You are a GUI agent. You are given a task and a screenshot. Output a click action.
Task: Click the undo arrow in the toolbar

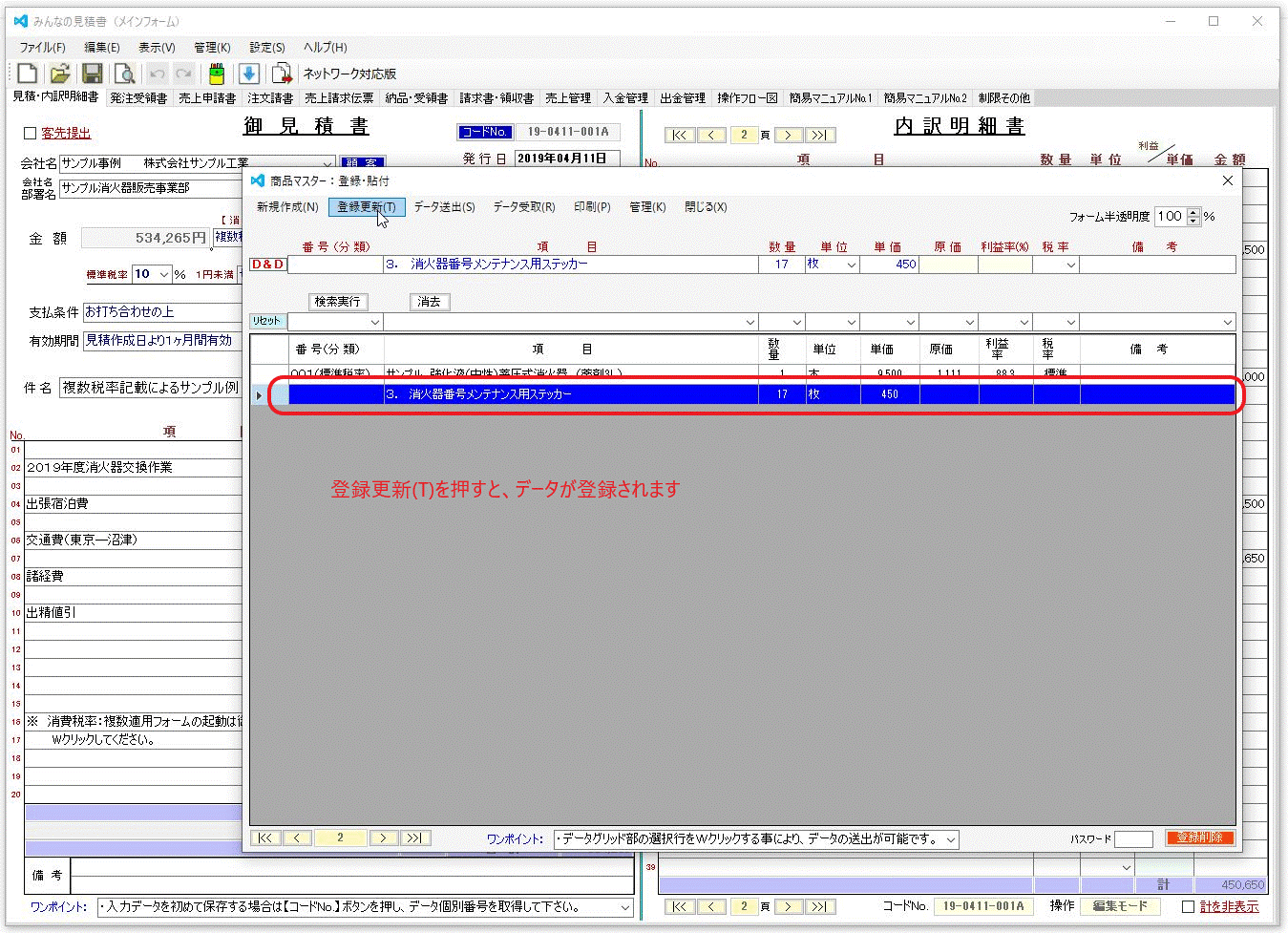[158, 74]
